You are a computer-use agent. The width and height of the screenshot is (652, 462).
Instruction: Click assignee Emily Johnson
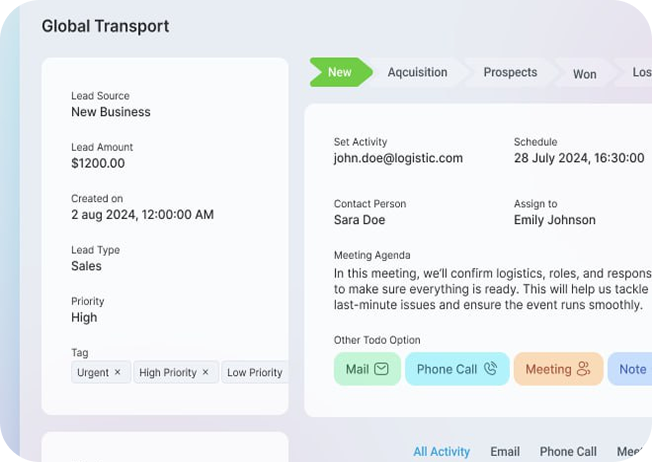[554, 220]
